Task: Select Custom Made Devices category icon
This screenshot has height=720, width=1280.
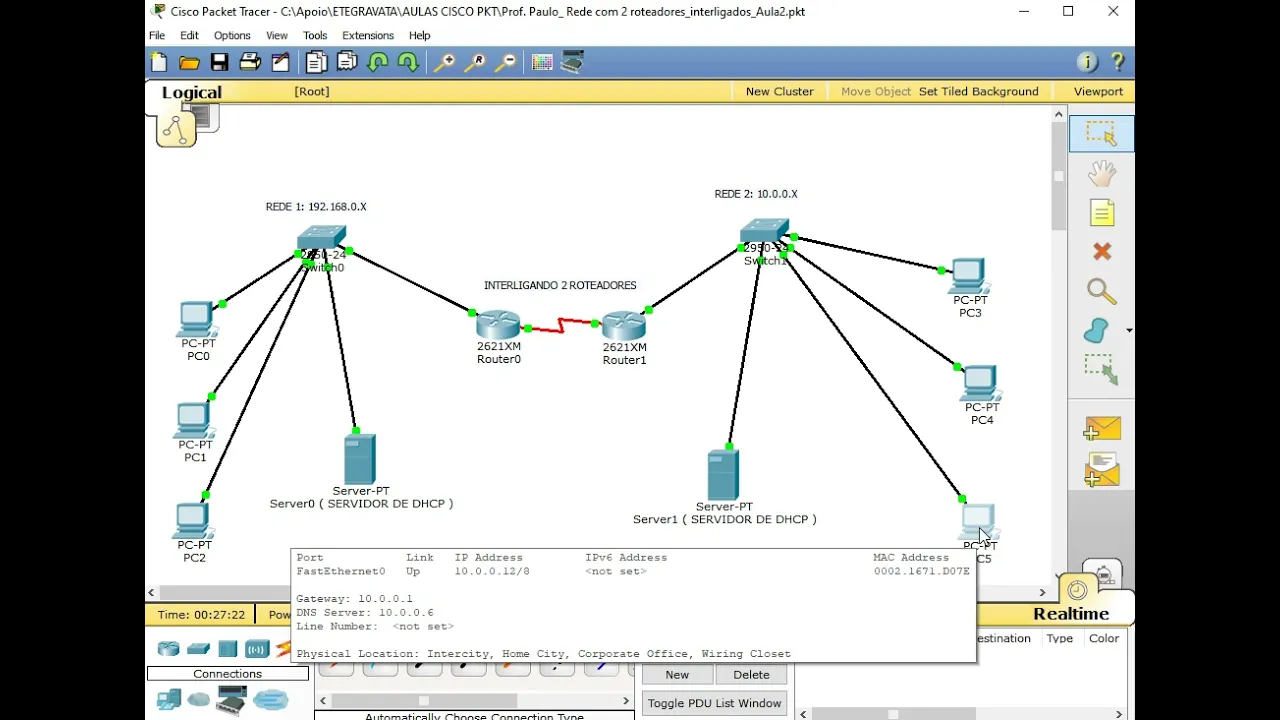Action: (x=231, y=699)
